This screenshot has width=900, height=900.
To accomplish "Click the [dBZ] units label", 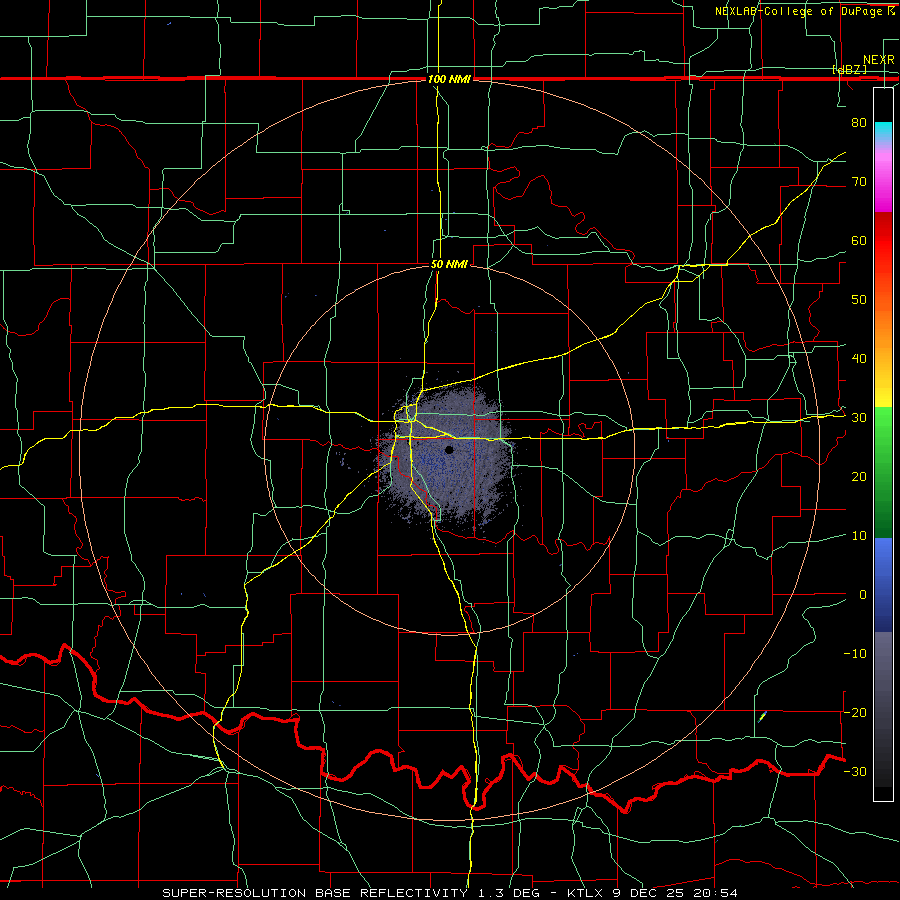I will [849, 69].
